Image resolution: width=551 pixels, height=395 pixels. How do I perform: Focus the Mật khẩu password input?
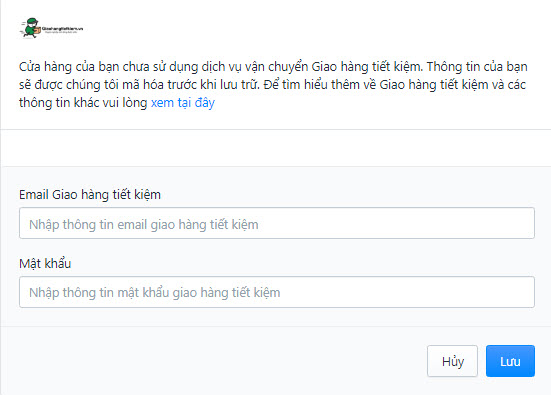coord(277,292)
